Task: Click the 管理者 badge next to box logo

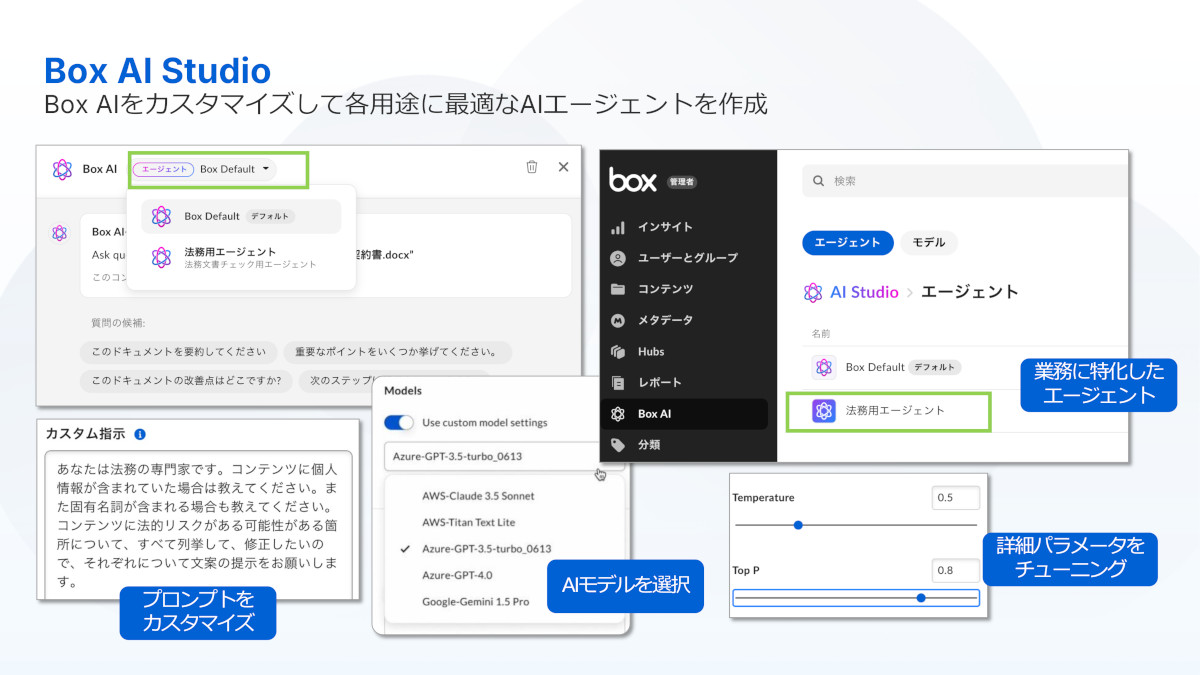Action: pyautogui.click(x=681, y=183)
